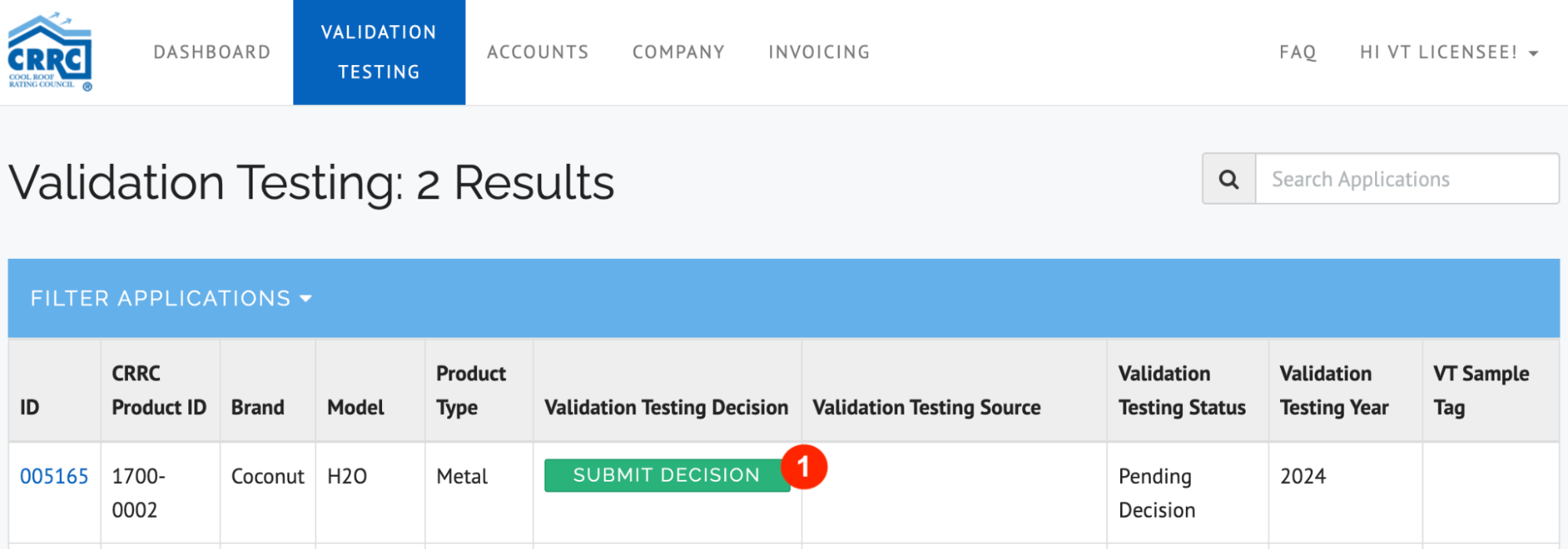Click the CRRC Product ID column header
The height and width of the screenshot is (549, 1568).
(x=159, y=391)
